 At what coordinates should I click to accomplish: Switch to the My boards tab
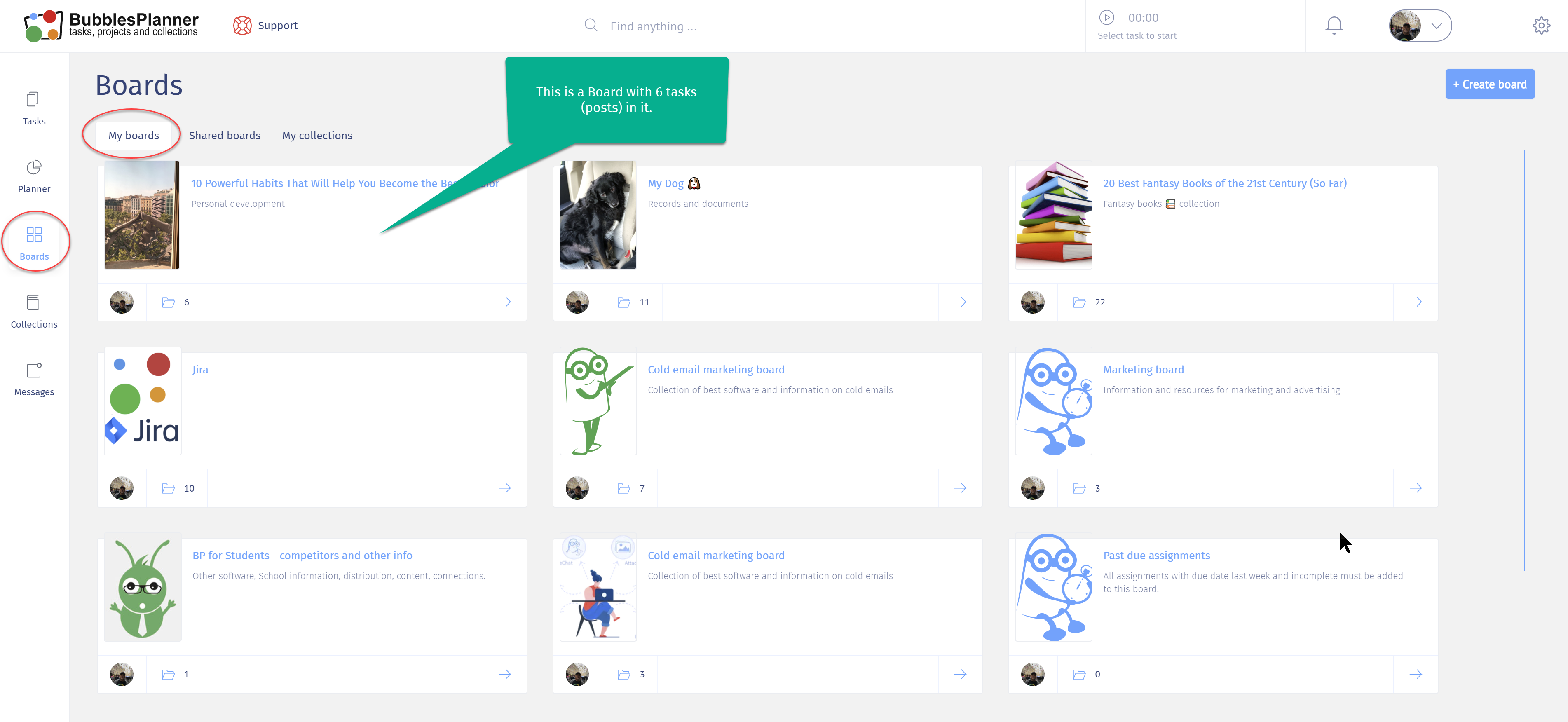(x=134, y=135)
